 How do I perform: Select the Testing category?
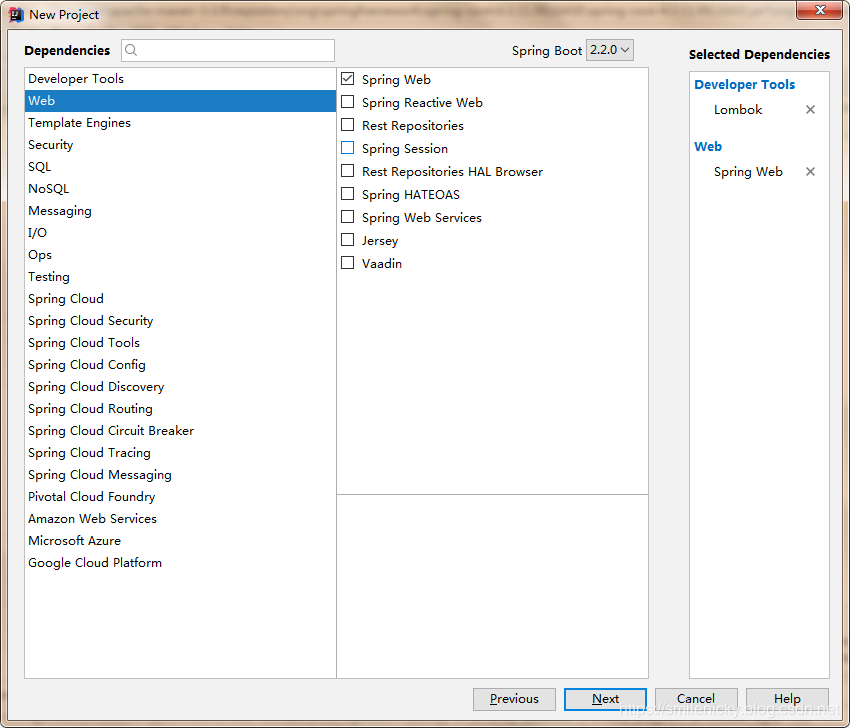(180, 277)
